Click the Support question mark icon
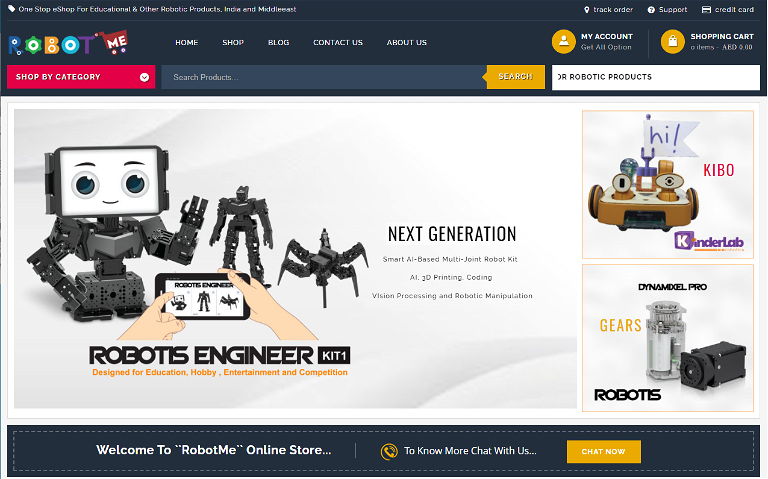 click(x=651, y=10)
